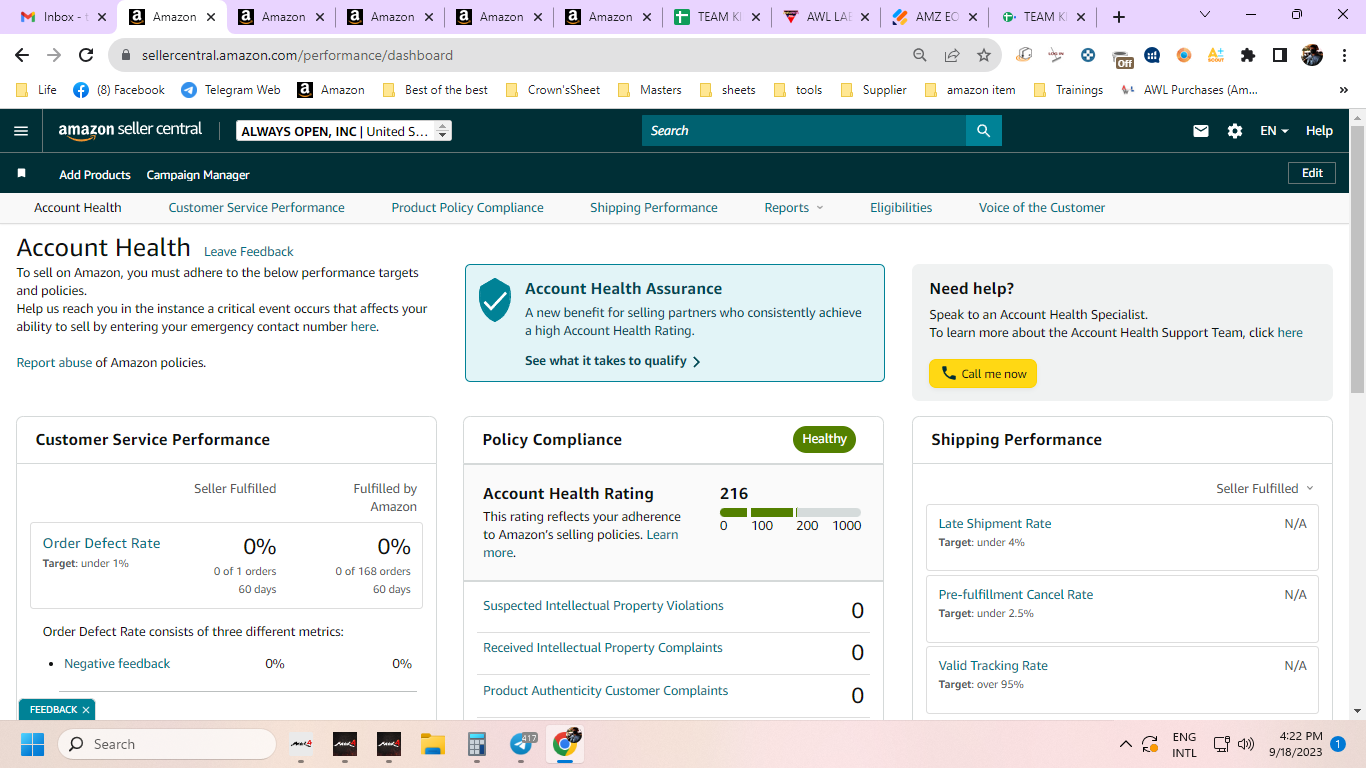The image size is (1366, 768).
Task: Show hidden system tray icons
Action: pos(1125,744)
